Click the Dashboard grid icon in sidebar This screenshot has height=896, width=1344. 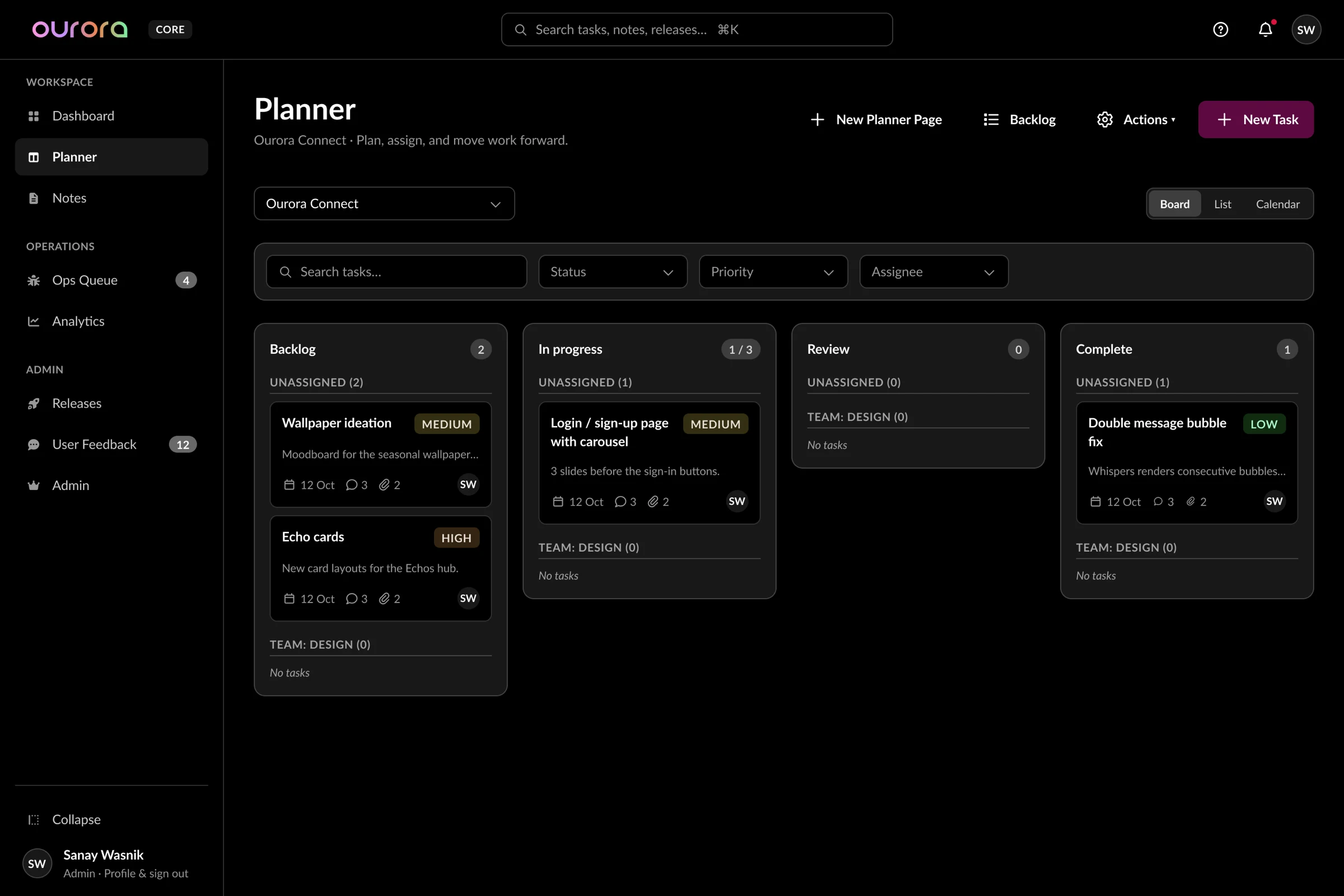point(34,116)
